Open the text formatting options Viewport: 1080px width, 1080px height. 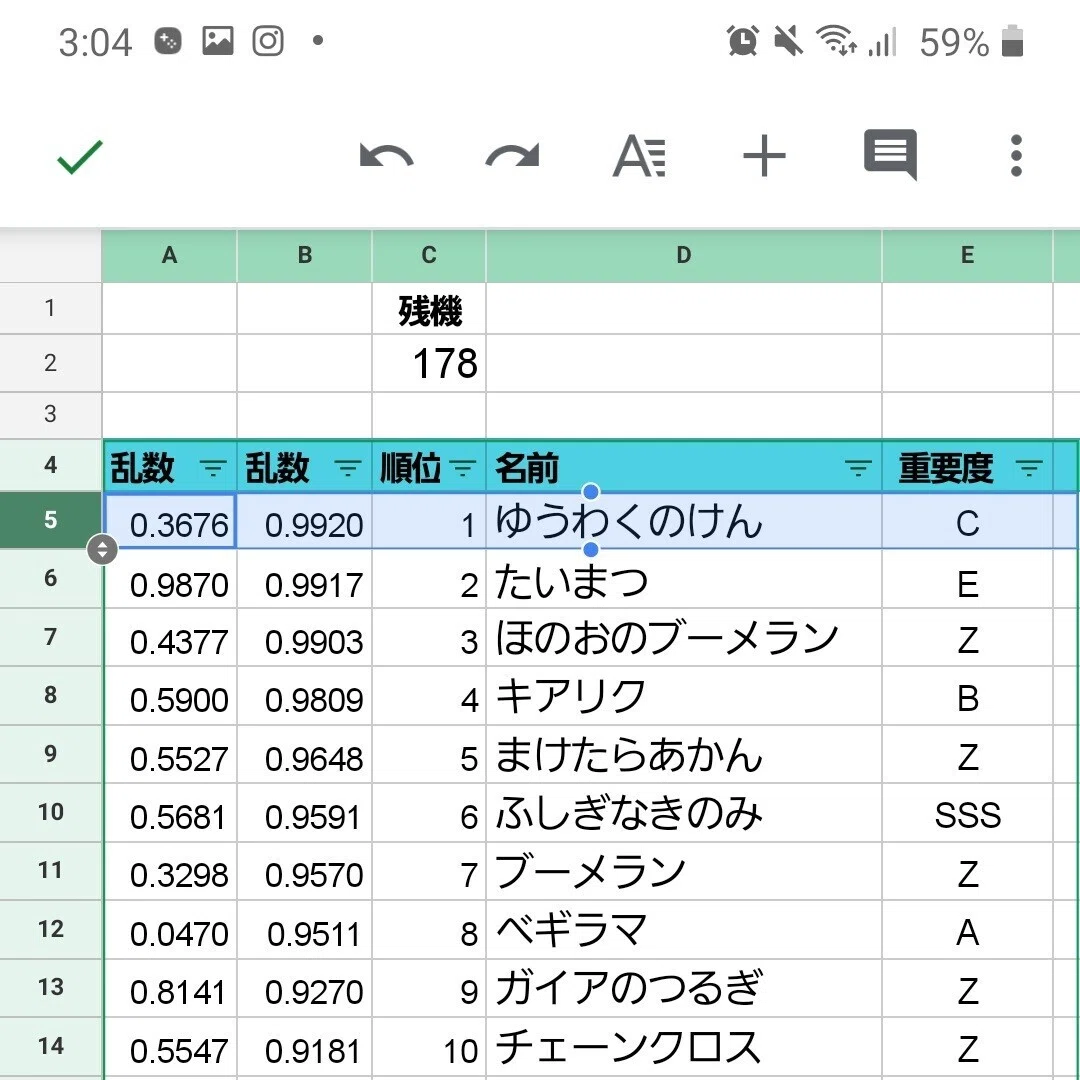coord(639,156)
